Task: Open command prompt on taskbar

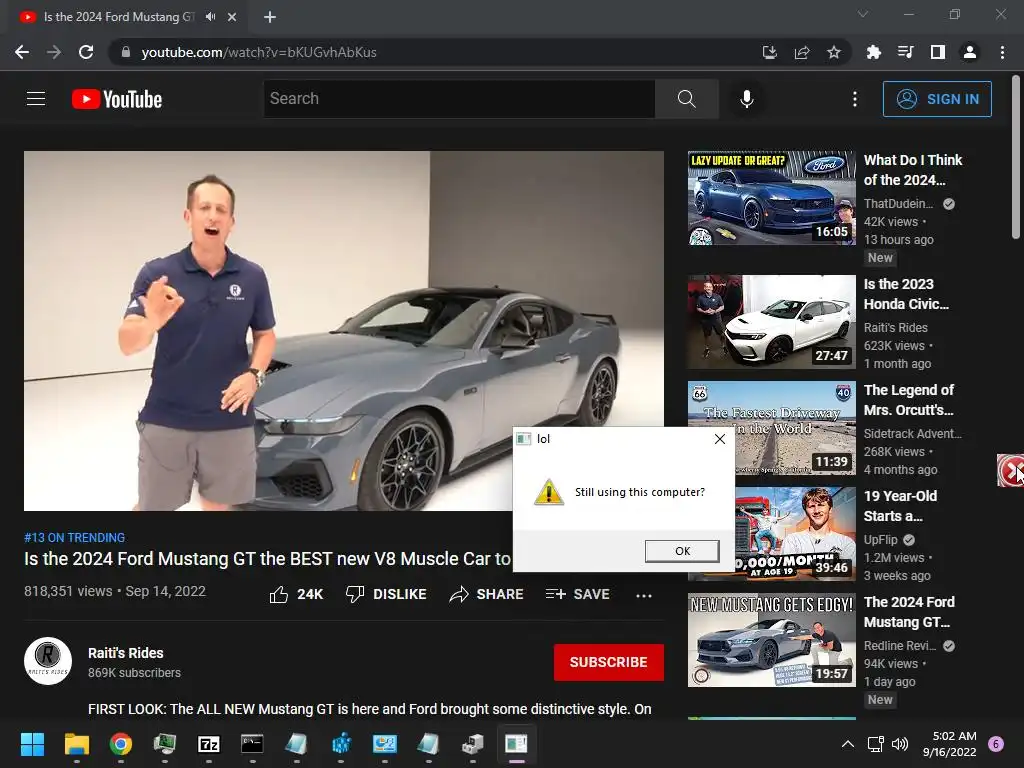Action: (x=252, y=744)
